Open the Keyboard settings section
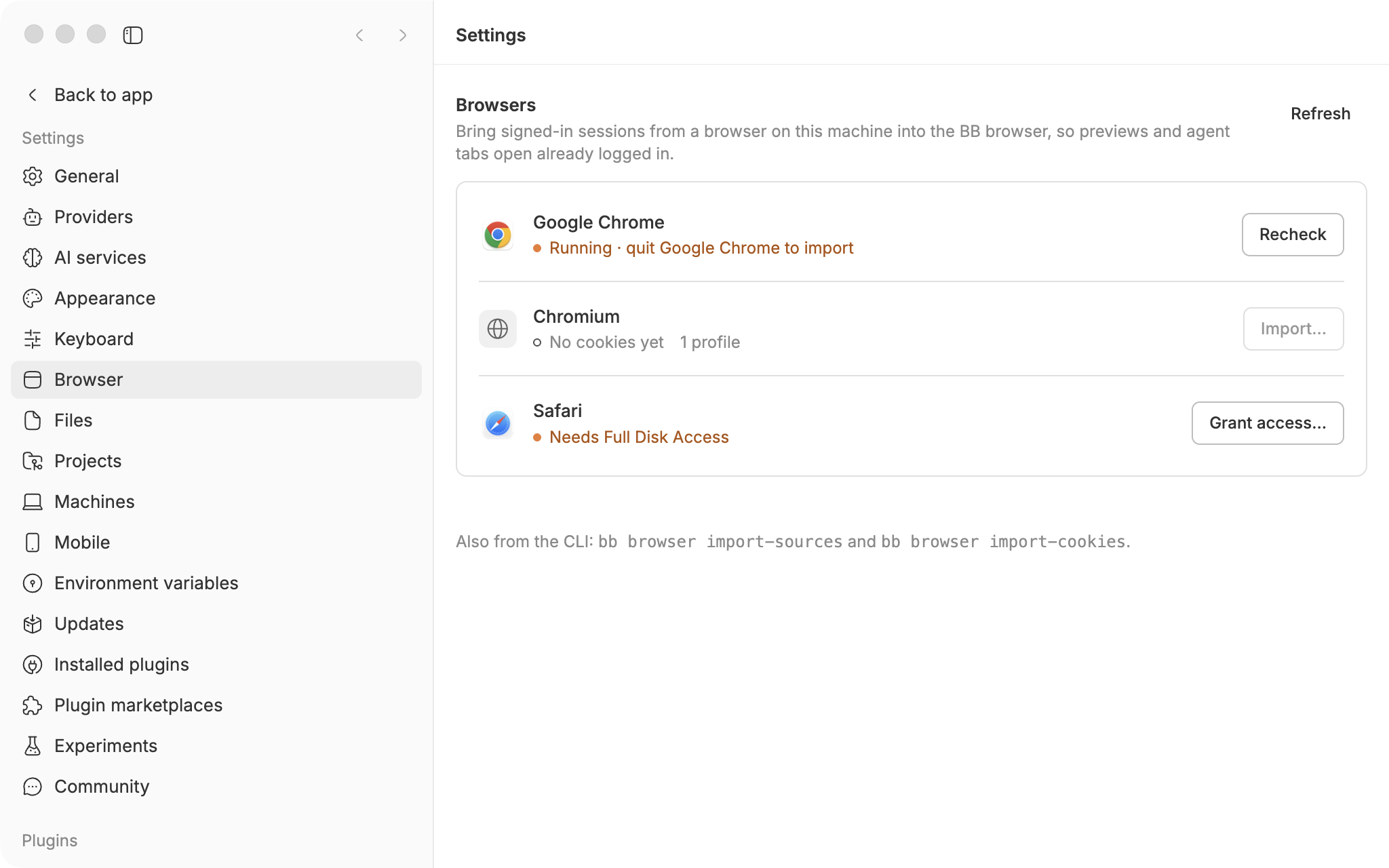 pyautogui.click(x=216, y=339)
